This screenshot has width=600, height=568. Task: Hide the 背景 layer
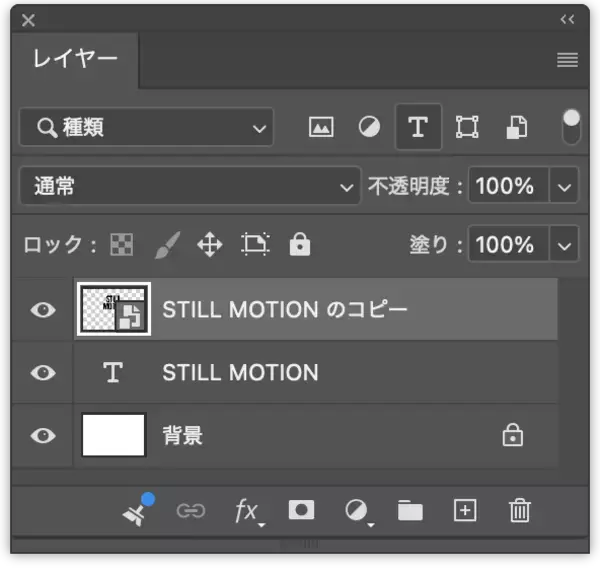point(43,436)
